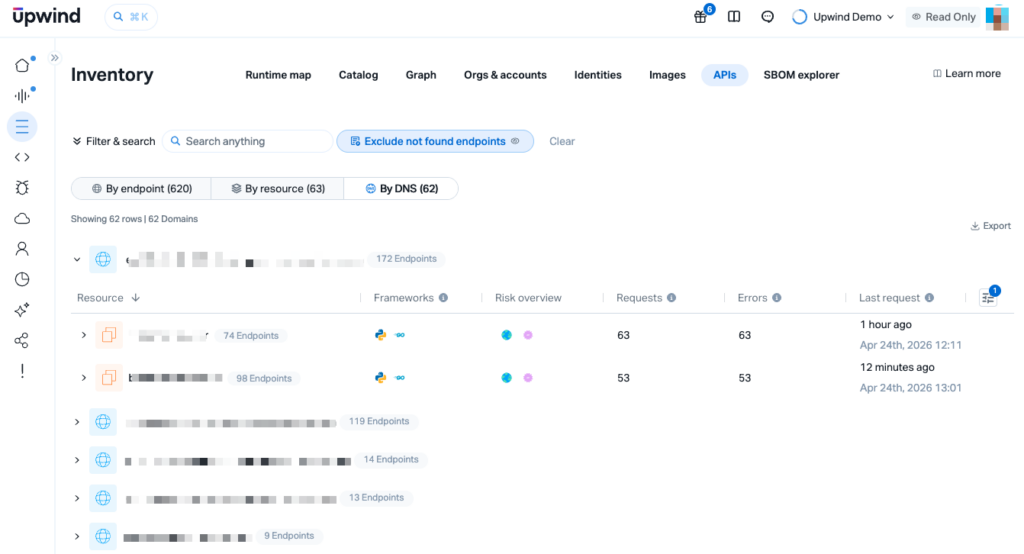Click the code brackets sidebar icon
1024x554 pixels.
[22, 157]
